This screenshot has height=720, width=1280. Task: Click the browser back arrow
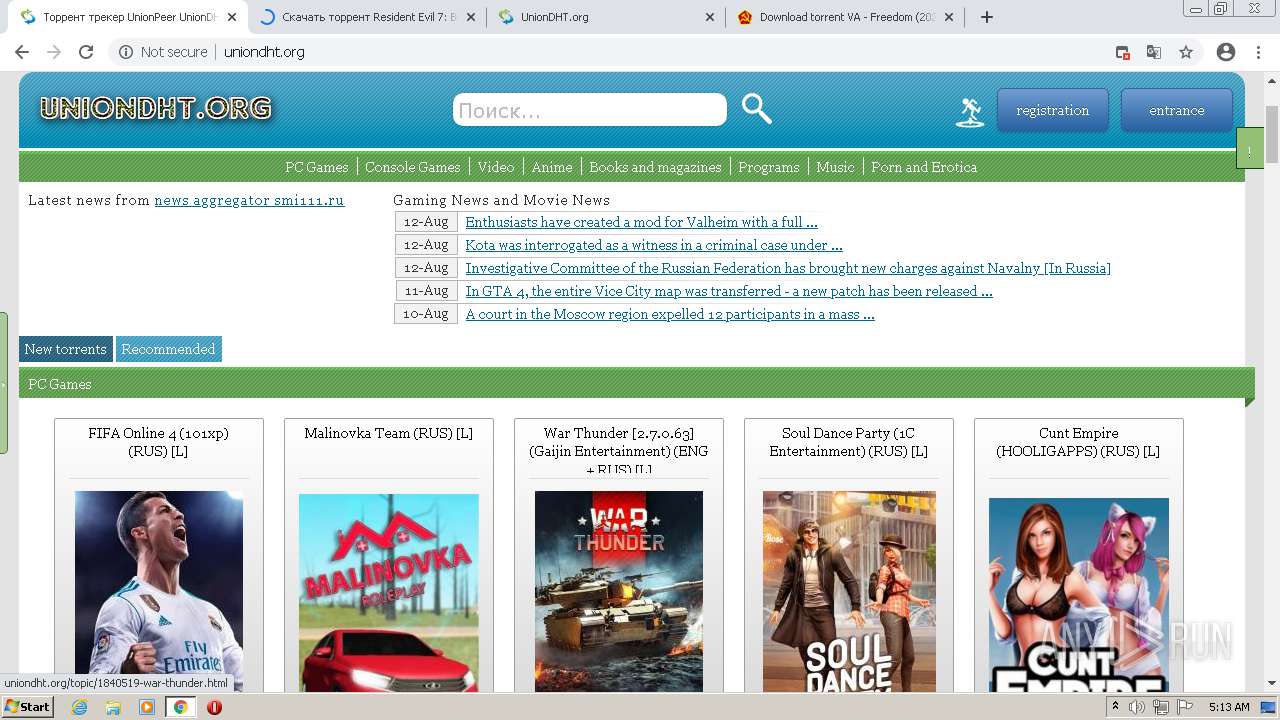(22, 52)
